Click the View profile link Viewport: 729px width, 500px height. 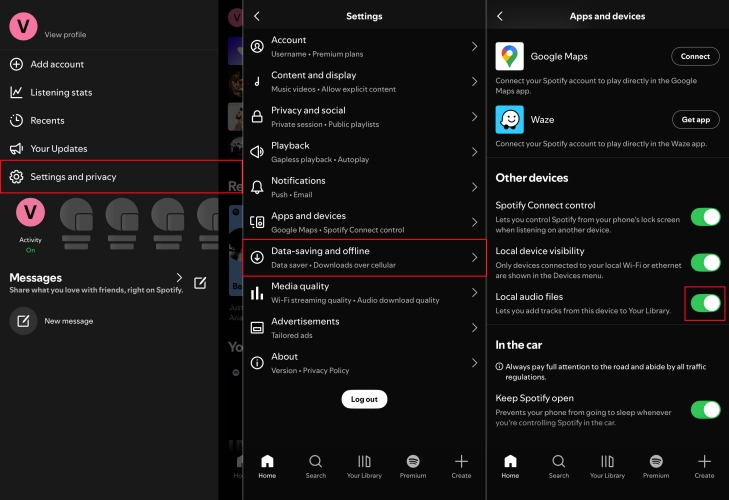click(65, 34)
